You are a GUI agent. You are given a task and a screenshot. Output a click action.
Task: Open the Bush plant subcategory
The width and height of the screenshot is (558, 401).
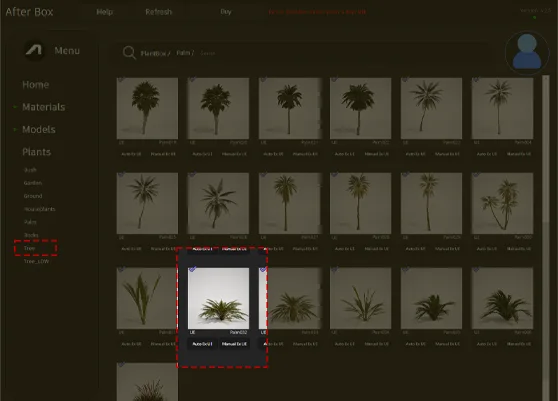pos(30,170)
